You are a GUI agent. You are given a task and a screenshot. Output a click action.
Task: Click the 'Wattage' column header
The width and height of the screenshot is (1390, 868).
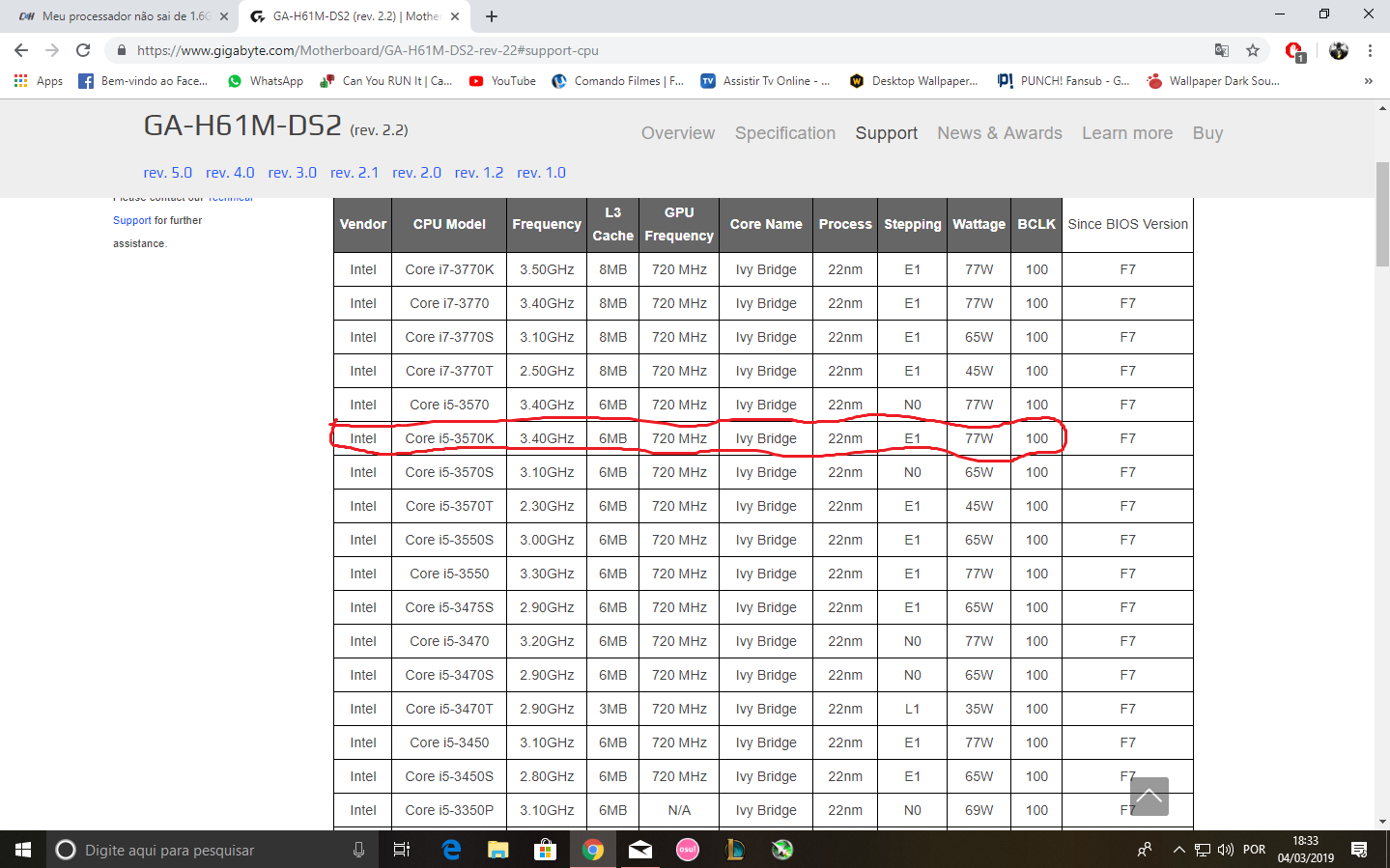(979, 224)
